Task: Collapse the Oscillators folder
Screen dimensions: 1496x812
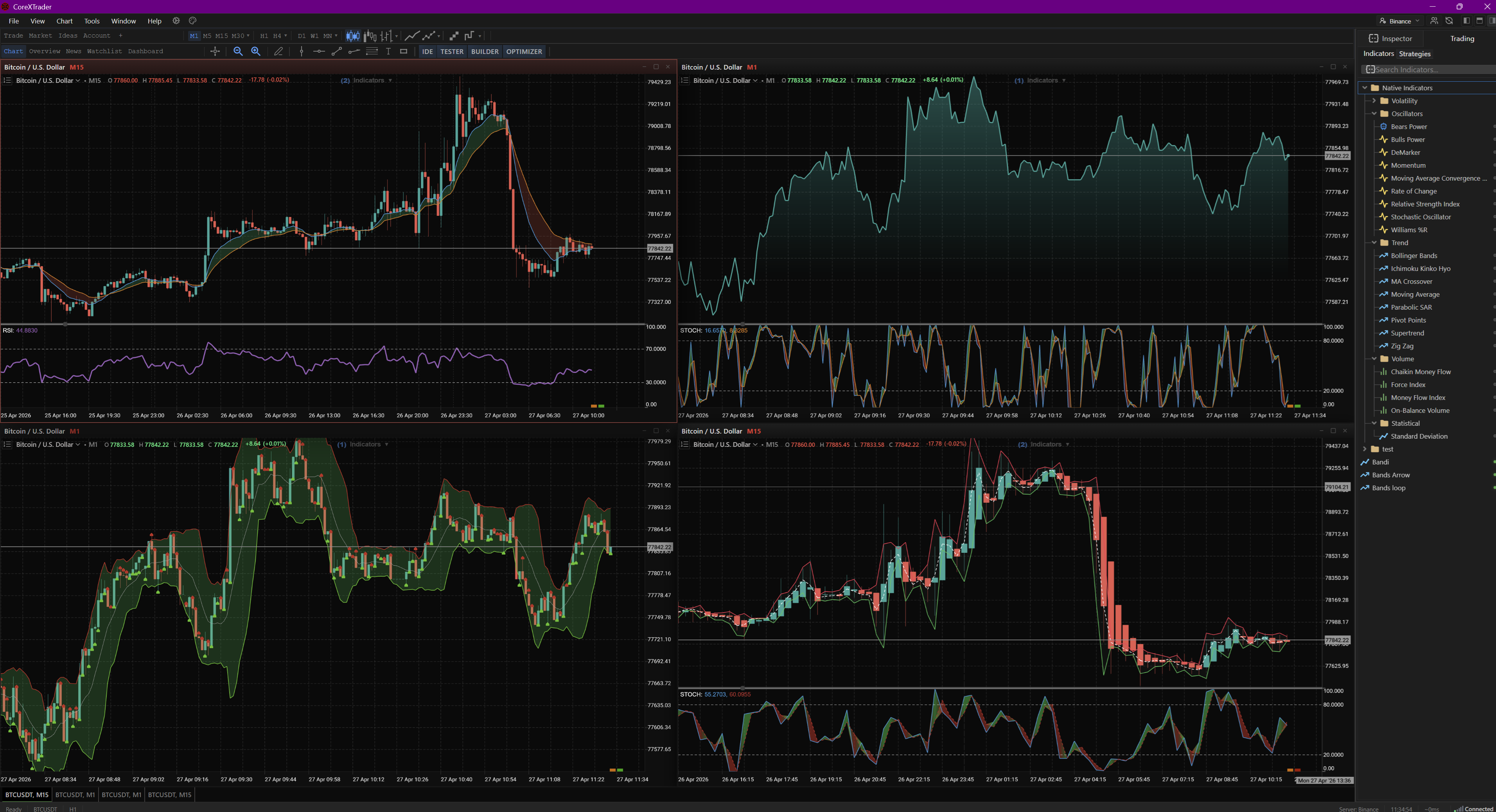Action: click(x=1374, y=114)
